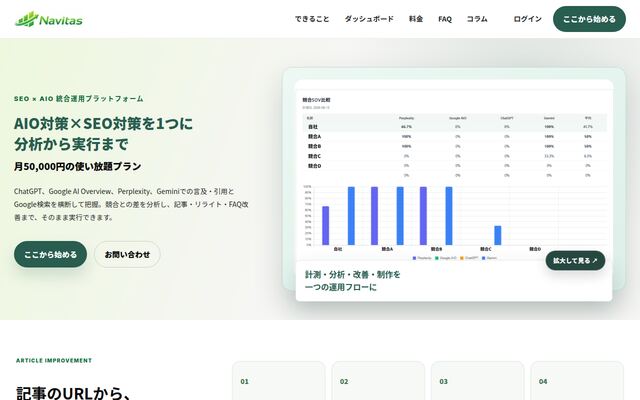Screen dimensions: 640x400
Task: Click the 競合C row label in table
Action: click(x=314, y=156)
